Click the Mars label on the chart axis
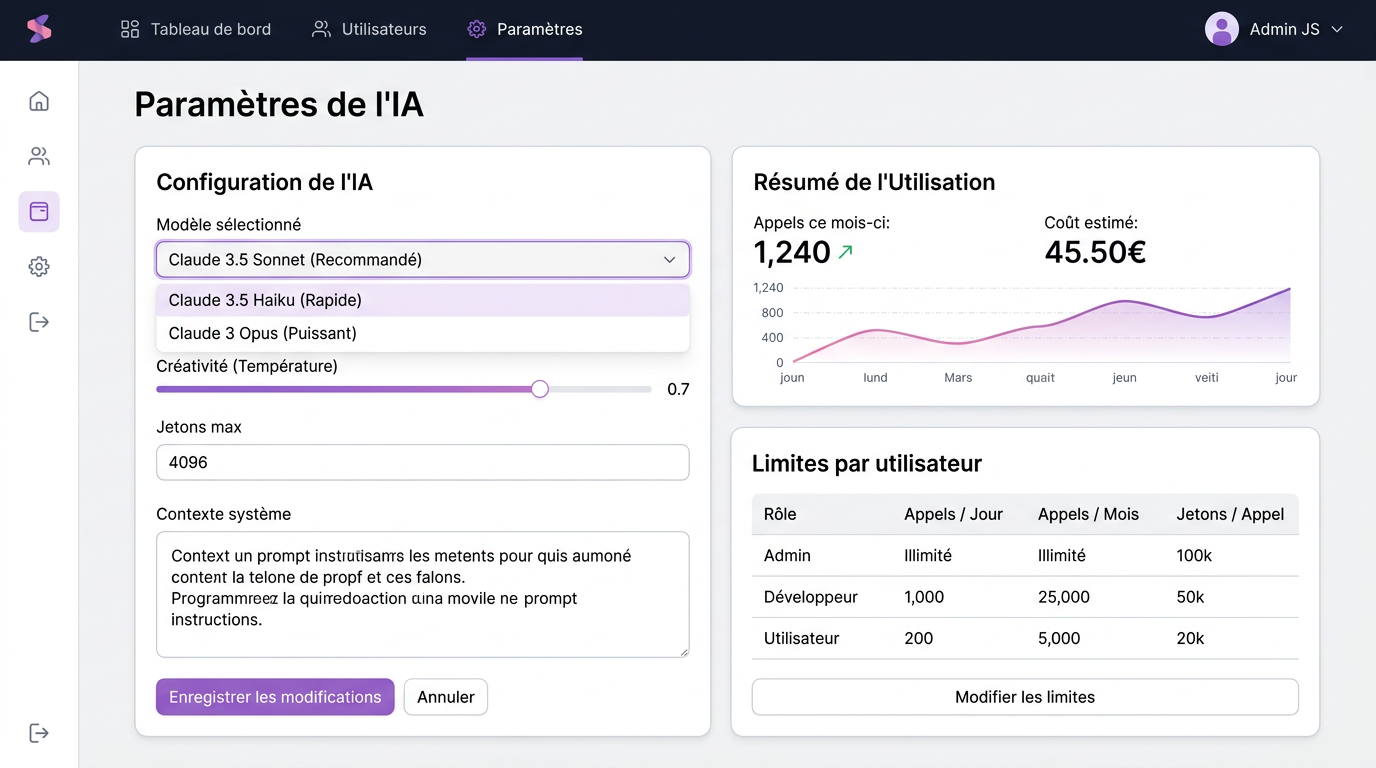The width and height of the screenshot is (1376, 768). tap(958, 378)
